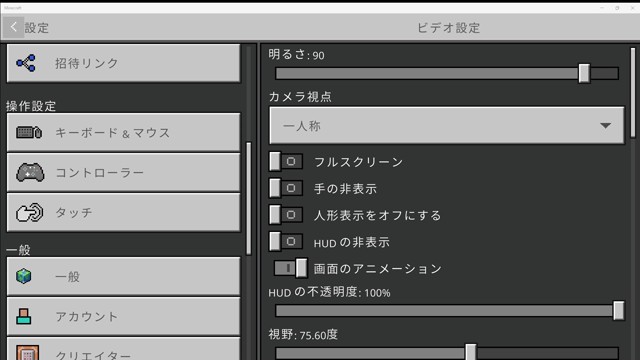Disable 画面のアニメーション switch
640x360 pixels.
click(291, 268)
